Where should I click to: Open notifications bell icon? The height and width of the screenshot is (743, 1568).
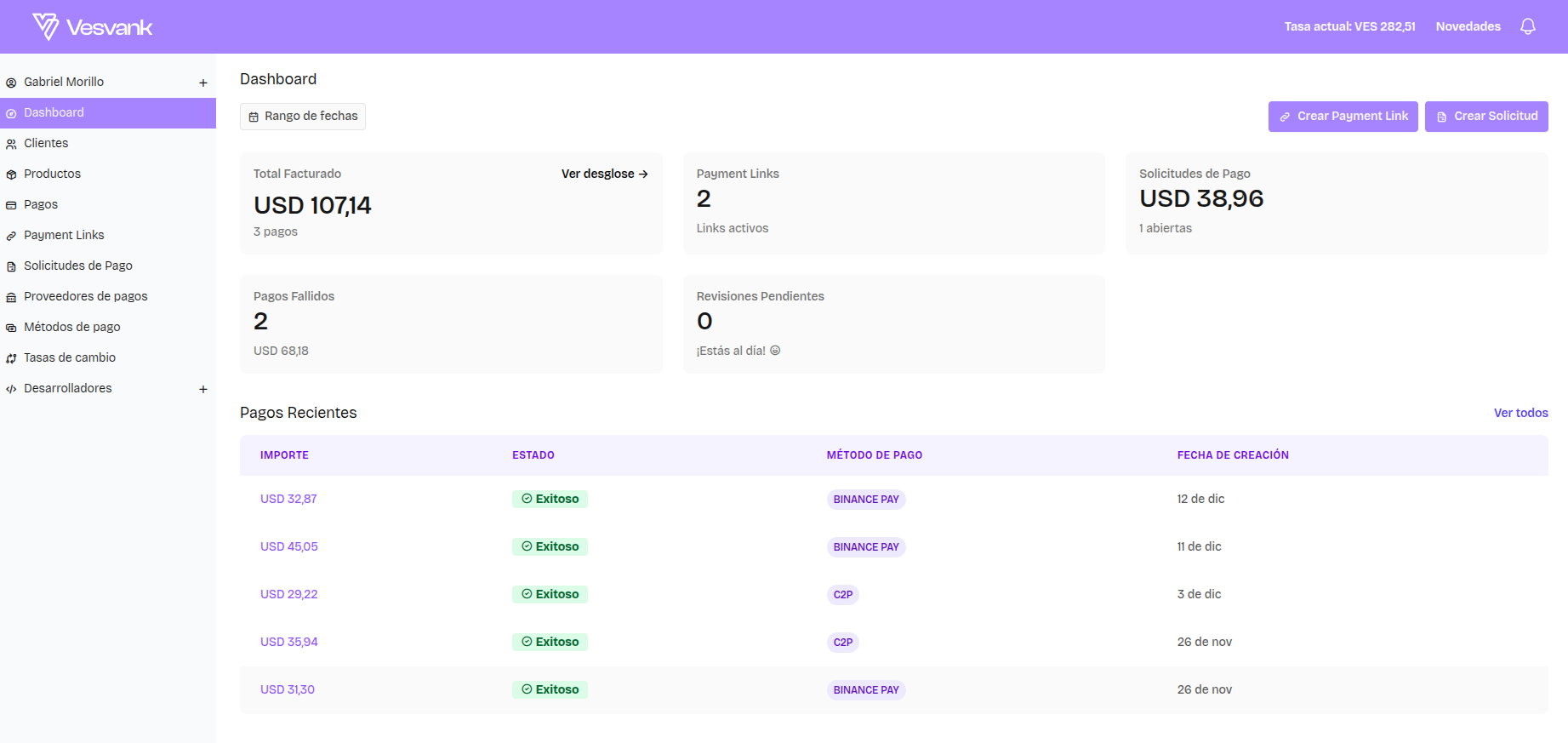click(1528, 26)
